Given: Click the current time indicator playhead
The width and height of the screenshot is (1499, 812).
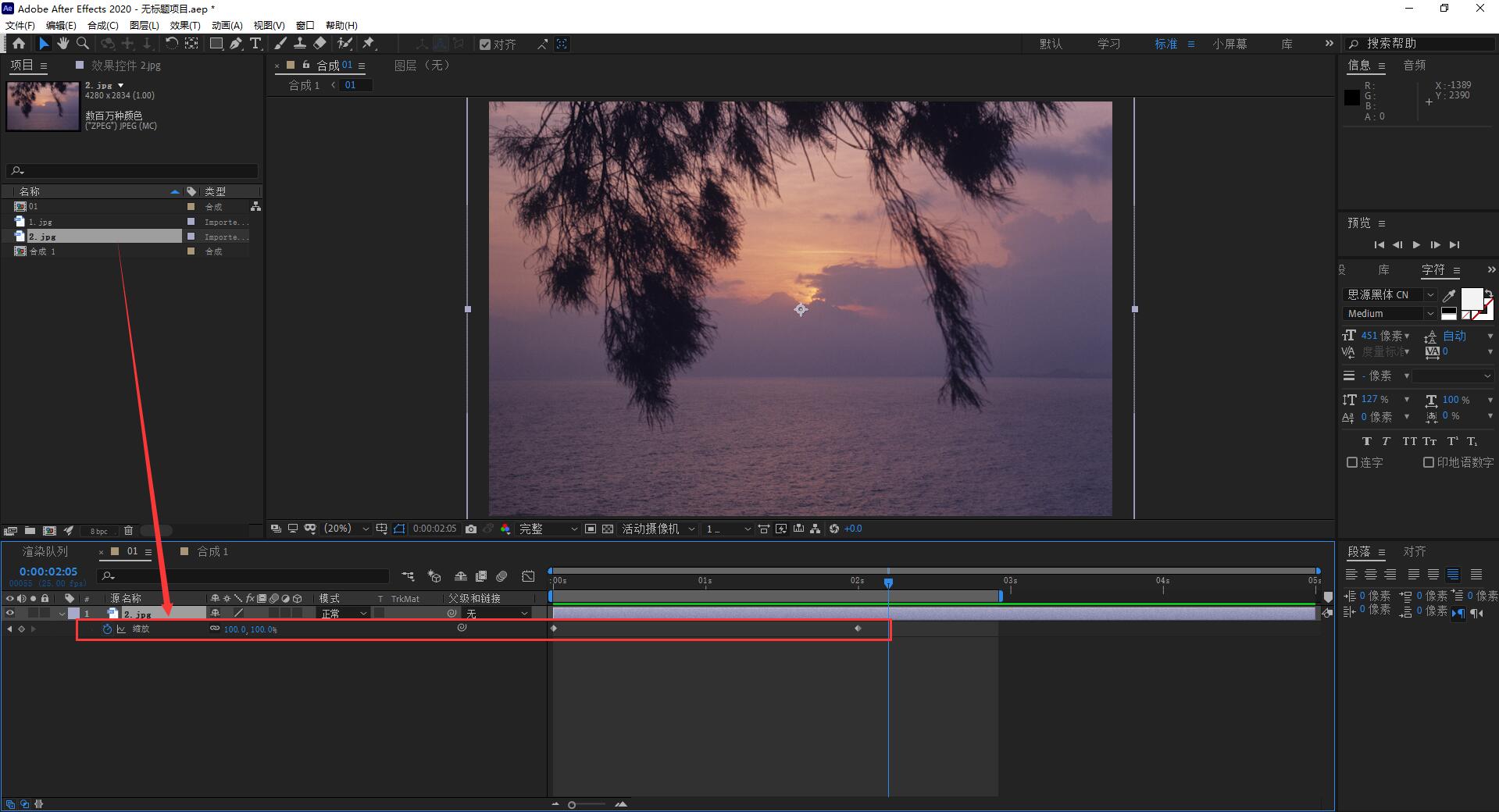Looking at the screenshot, I should pyautogui.click(x=888, y=582).
